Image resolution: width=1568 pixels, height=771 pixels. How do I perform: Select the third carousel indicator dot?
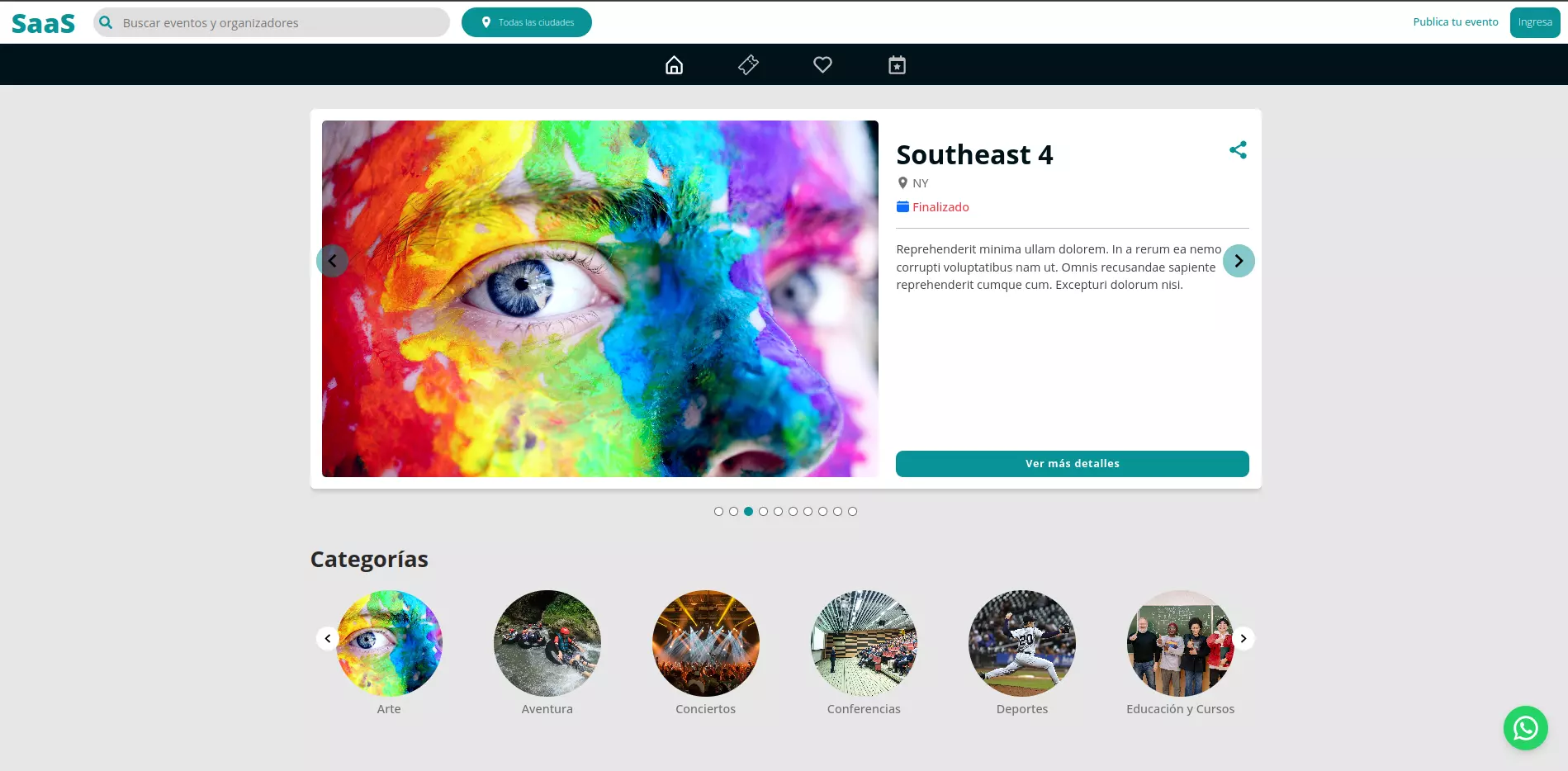[x=748, y=511]
